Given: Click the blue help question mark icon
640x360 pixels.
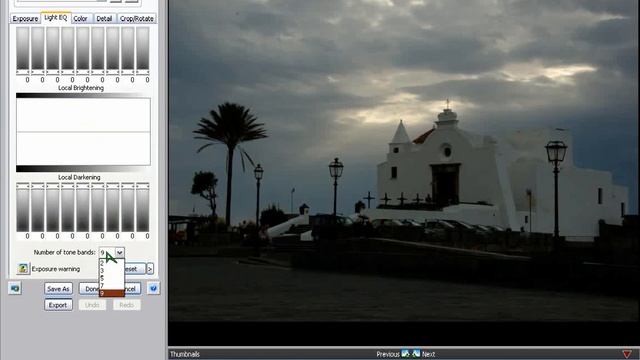Looking at the screenshot, I should coord(153,288).
